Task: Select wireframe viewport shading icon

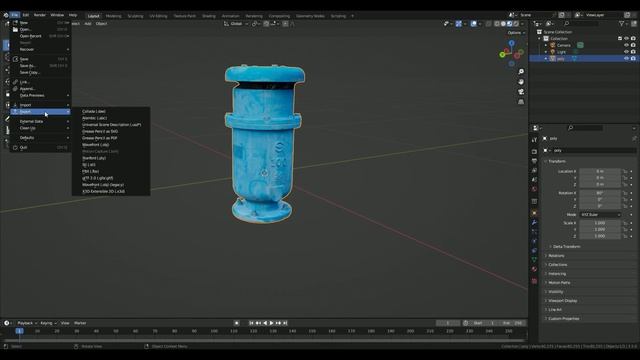Action: click(497, 24)
